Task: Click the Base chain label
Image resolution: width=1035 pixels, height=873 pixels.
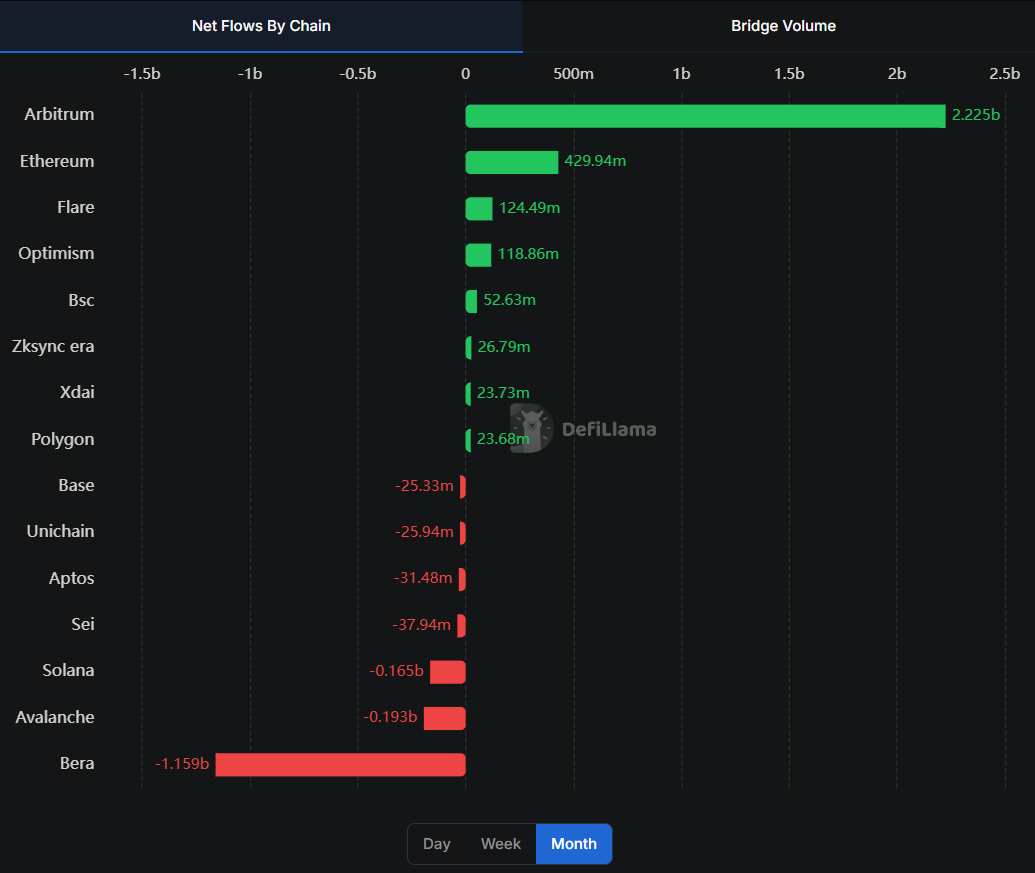Action: click(77, 485)
